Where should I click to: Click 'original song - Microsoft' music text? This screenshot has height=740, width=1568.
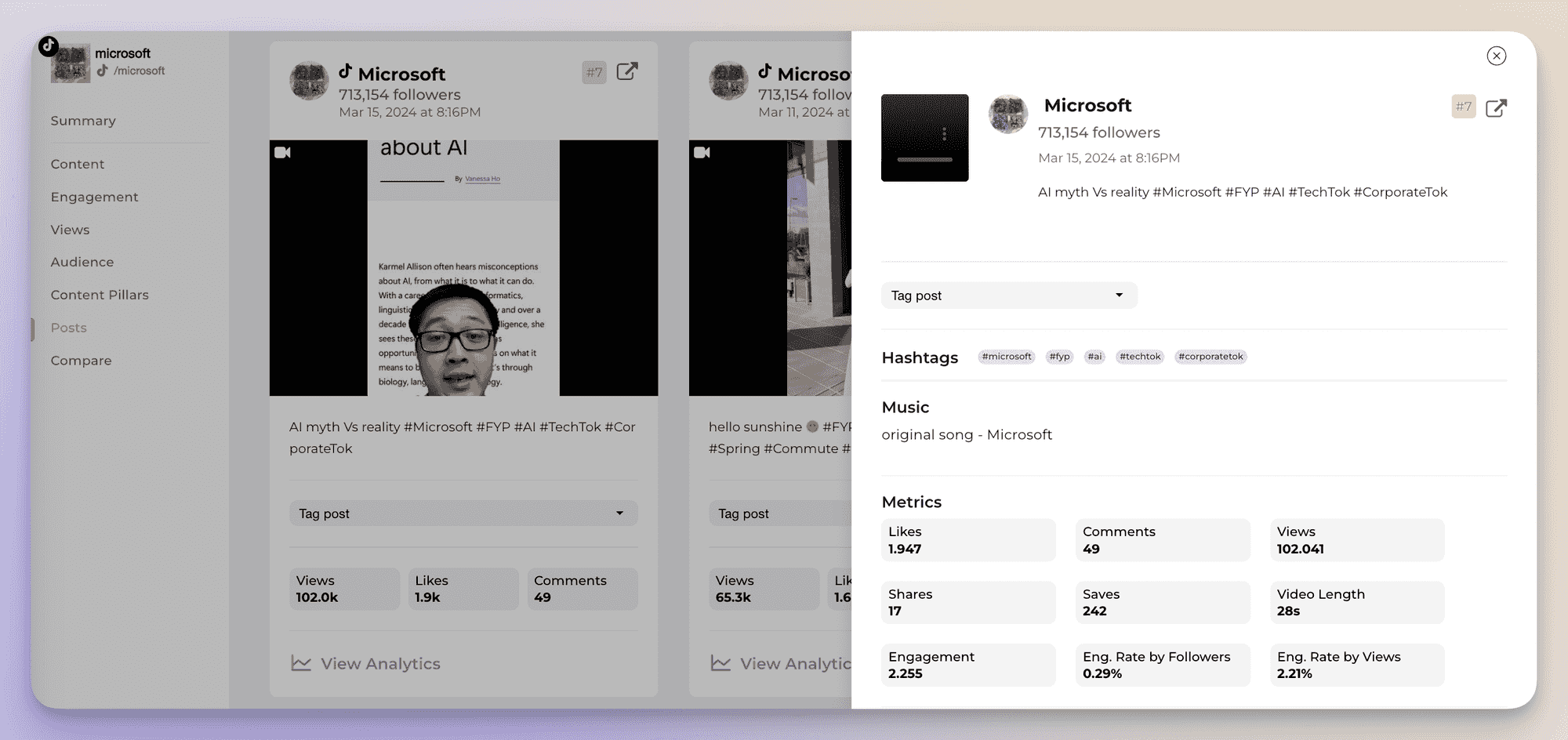[x=967, y=434]
